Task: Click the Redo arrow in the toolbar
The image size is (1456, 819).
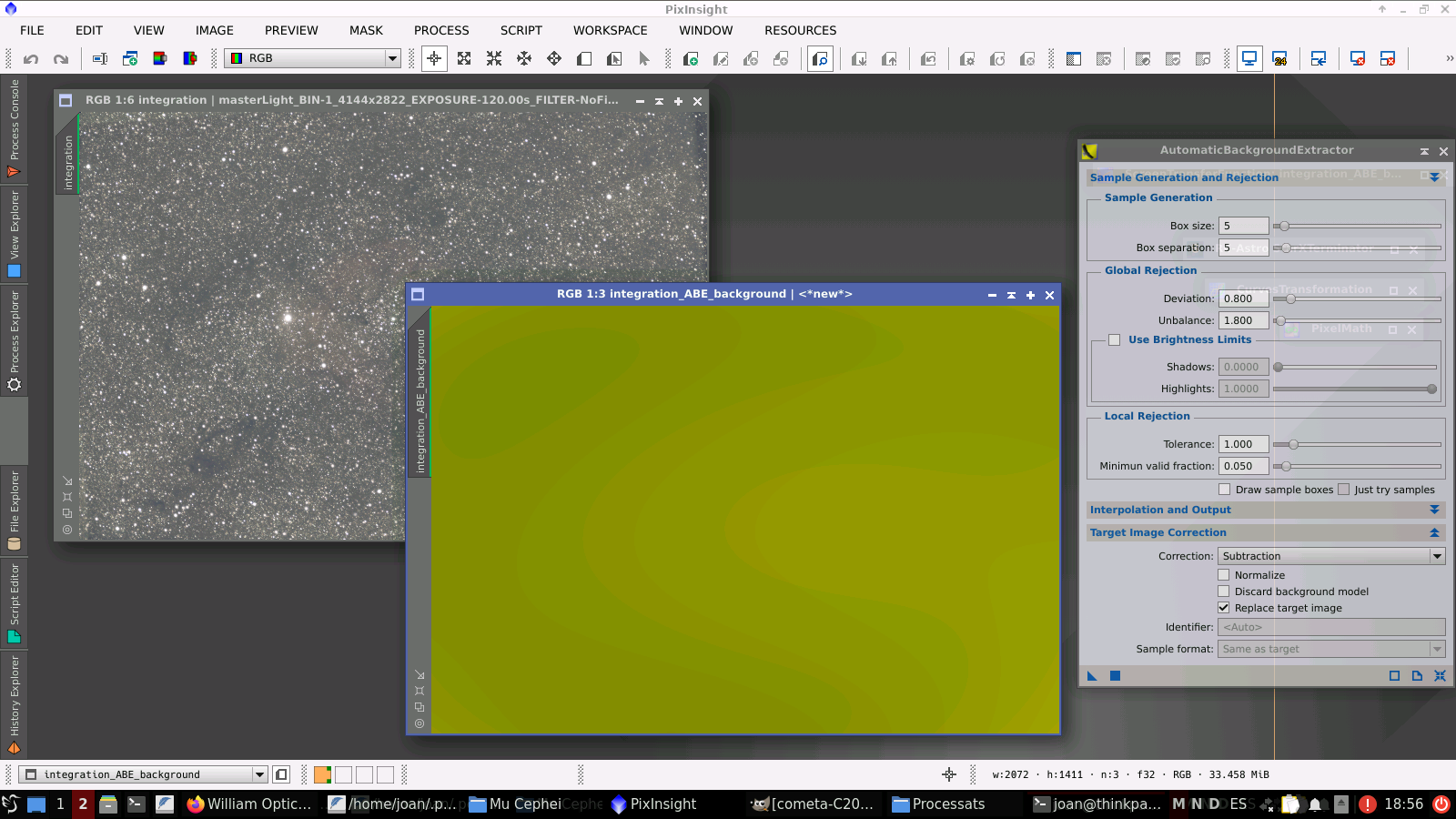Action: [x=61, y=59]
